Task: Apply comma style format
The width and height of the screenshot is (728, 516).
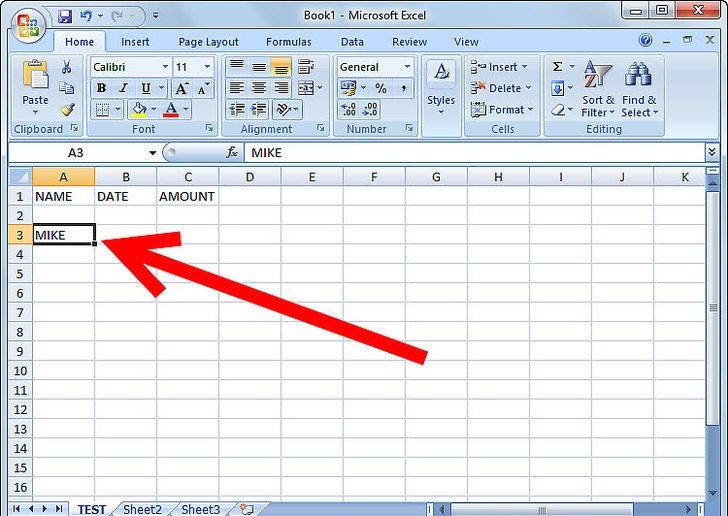Action: point(403,88)
